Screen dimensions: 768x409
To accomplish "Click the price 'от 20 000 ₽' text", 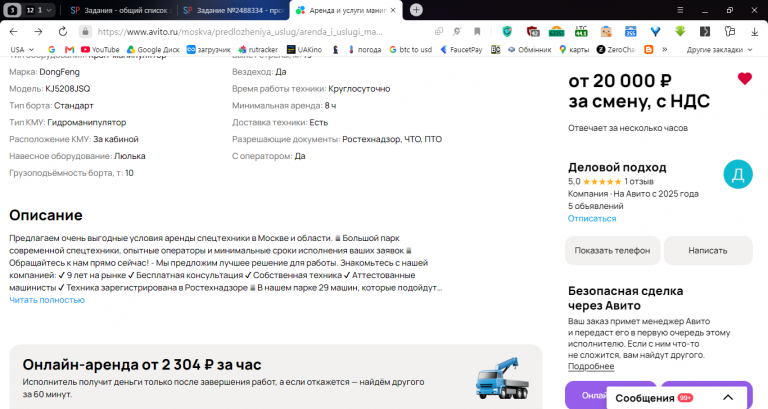I will click(620, 81).
